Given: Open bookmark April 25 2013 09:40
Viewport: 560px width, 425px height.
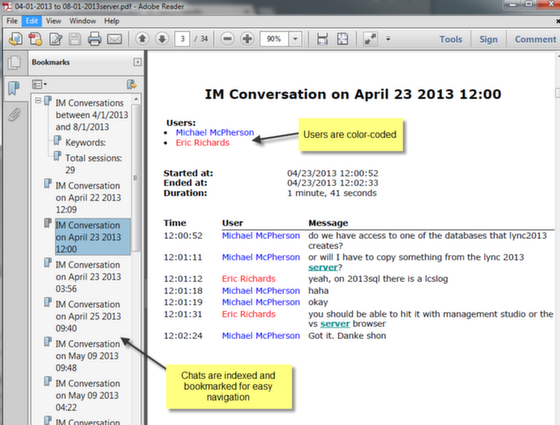Looking at the screenshot, I should click(88, 316).
